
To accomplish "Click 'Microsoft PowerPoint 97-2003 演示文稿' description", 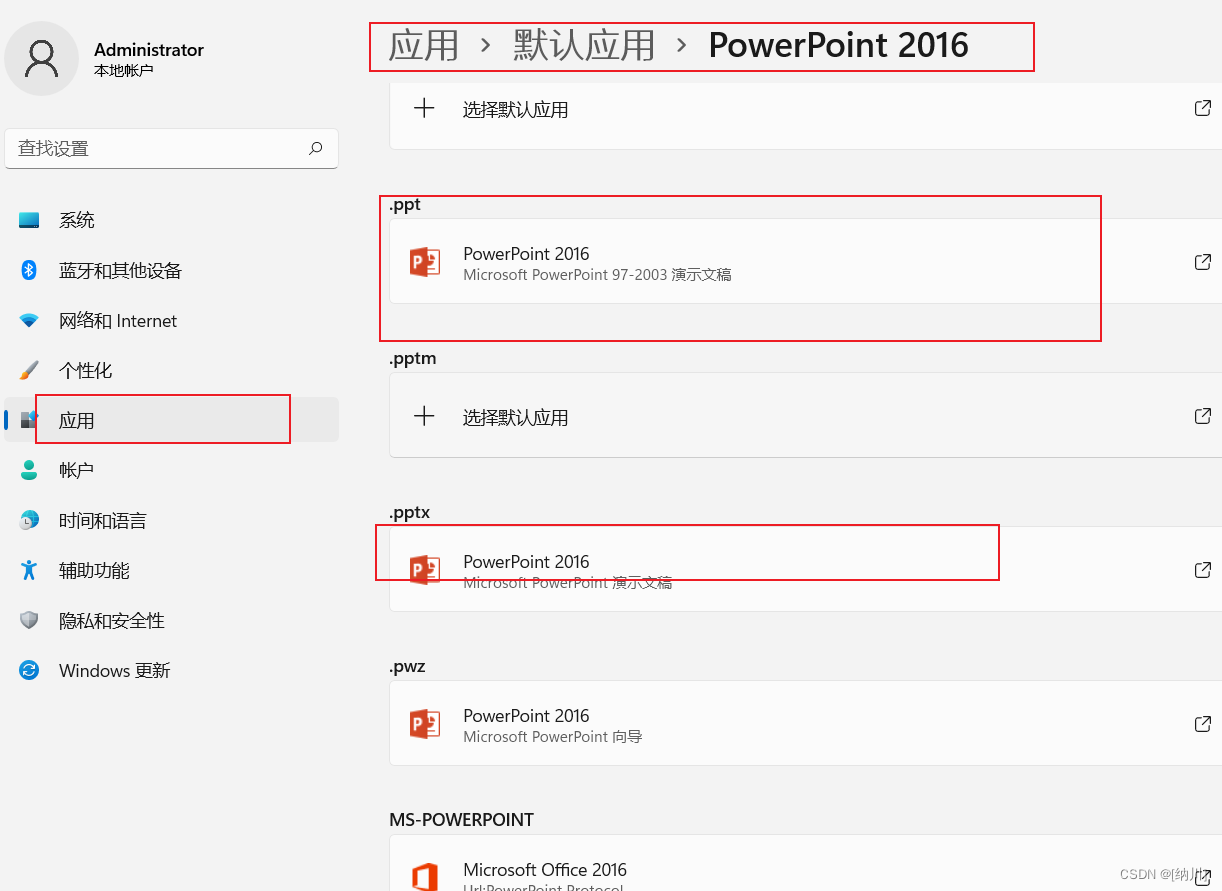I will [597, 275].
